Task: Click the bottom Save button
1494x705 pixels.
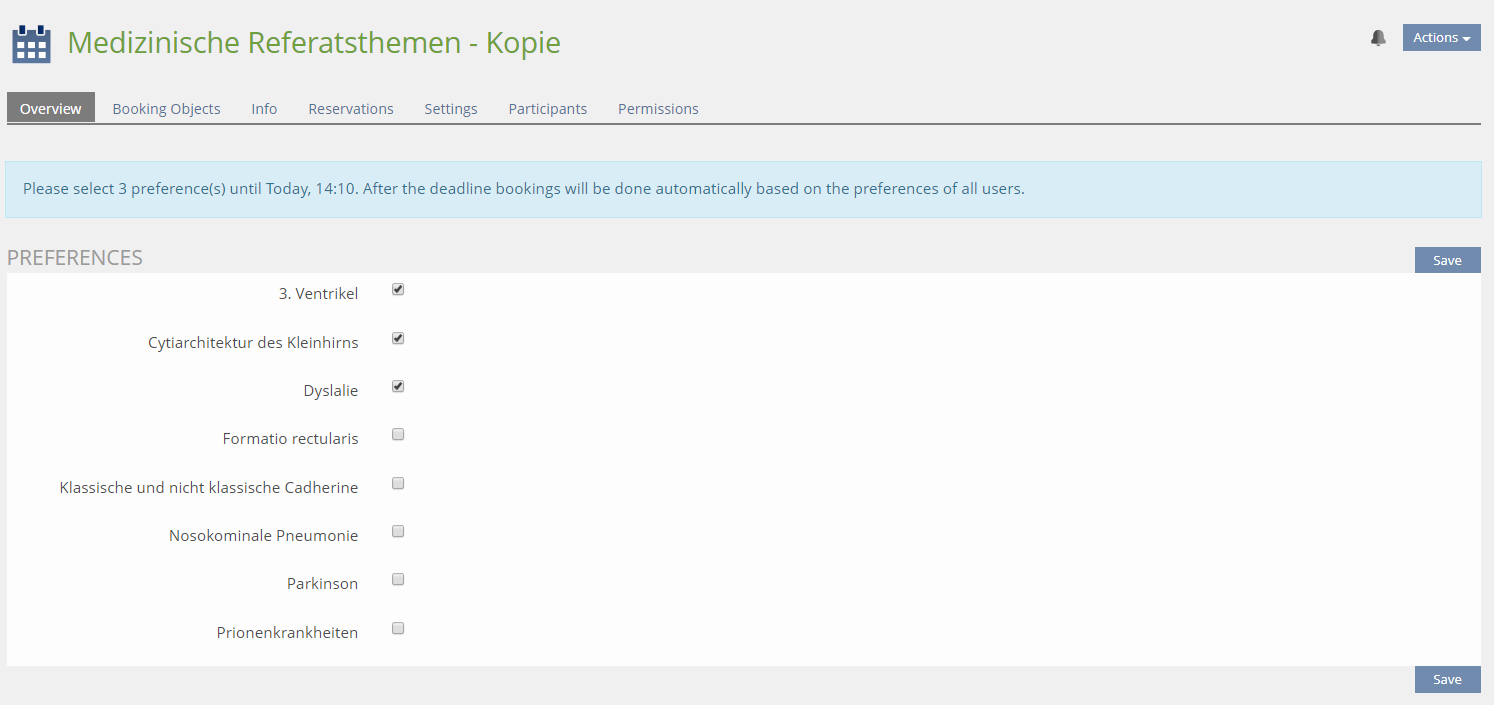Action: coord(1447,680)
